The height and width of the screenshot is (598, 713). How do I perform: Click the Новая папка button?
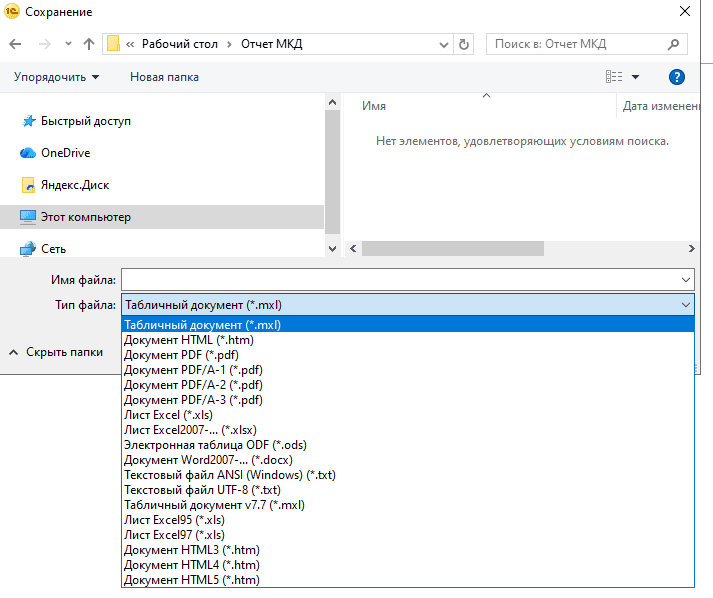(x=164, y=77)
